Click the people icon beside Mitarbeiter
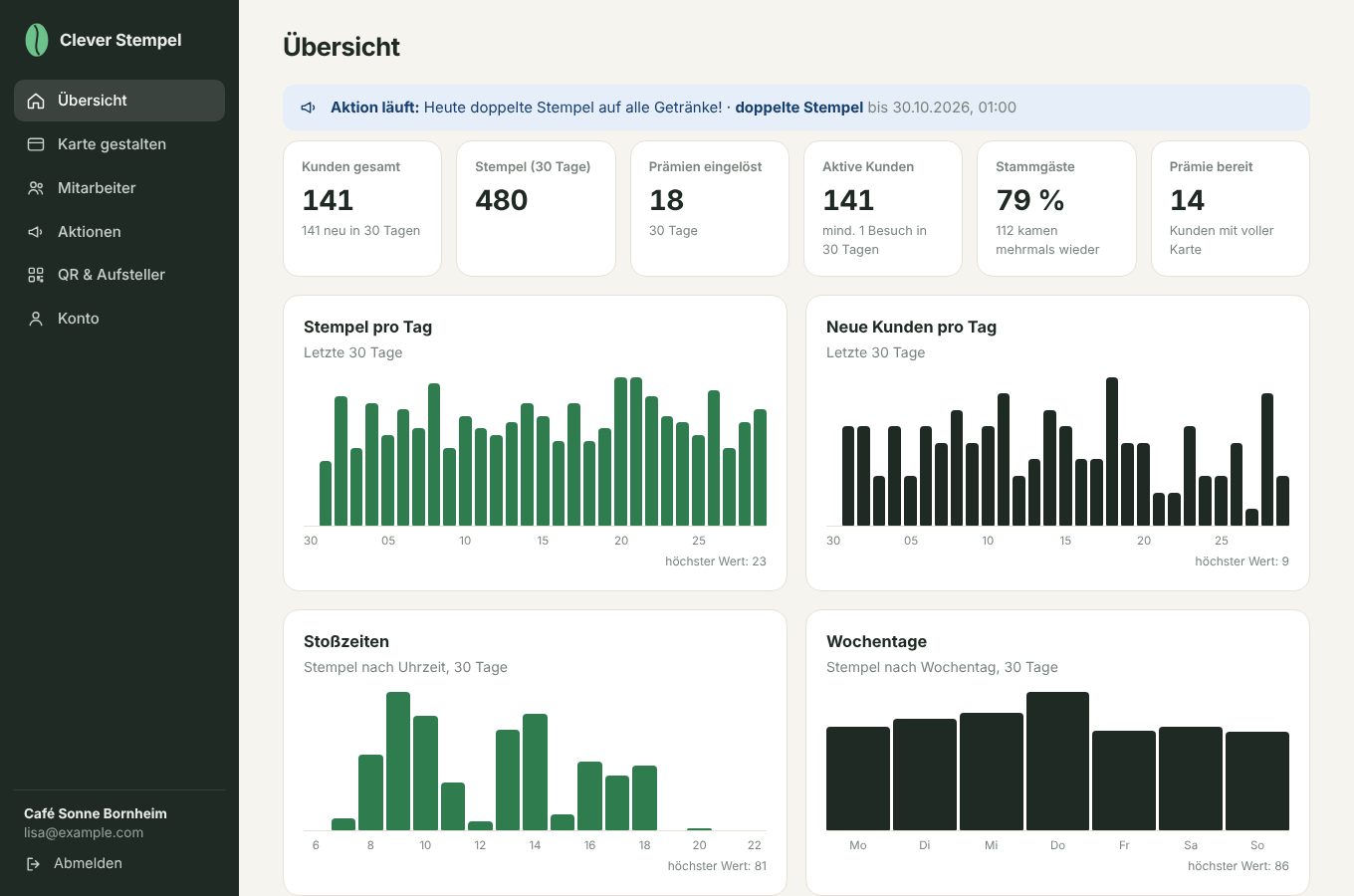Screen dimensions: 1354x896 click(36, 188)
